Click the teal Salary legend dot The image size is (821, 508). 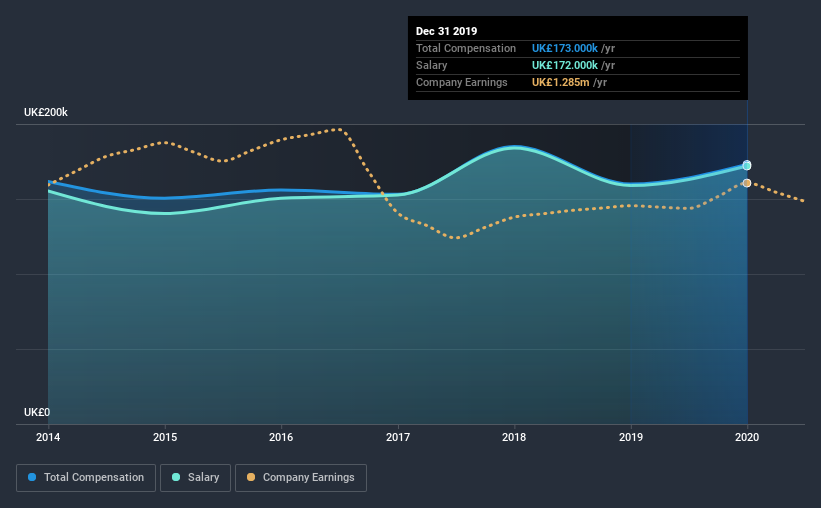(x=176, y=477)
